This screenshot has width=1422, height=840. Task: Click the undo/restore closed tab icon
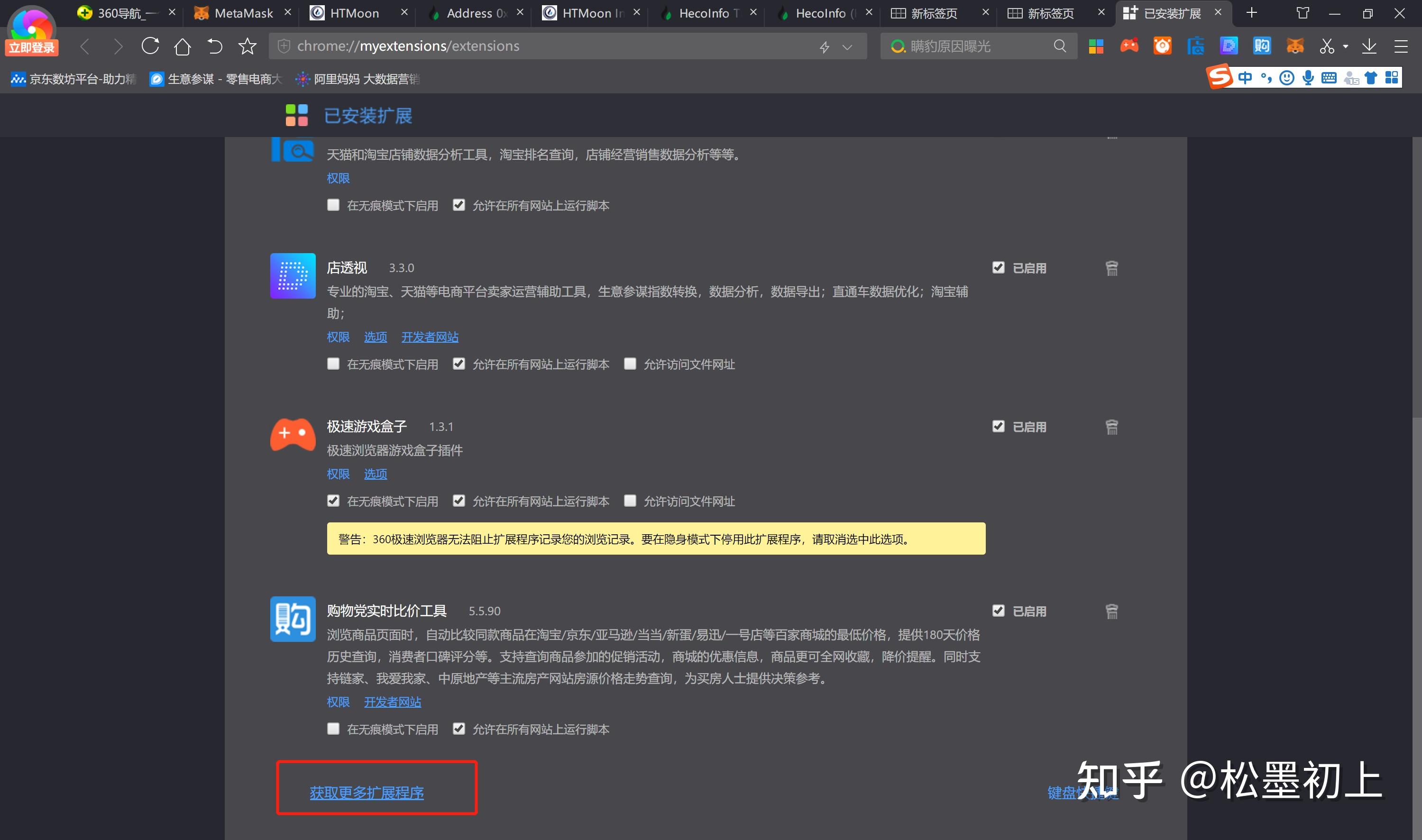coord(214,46)
